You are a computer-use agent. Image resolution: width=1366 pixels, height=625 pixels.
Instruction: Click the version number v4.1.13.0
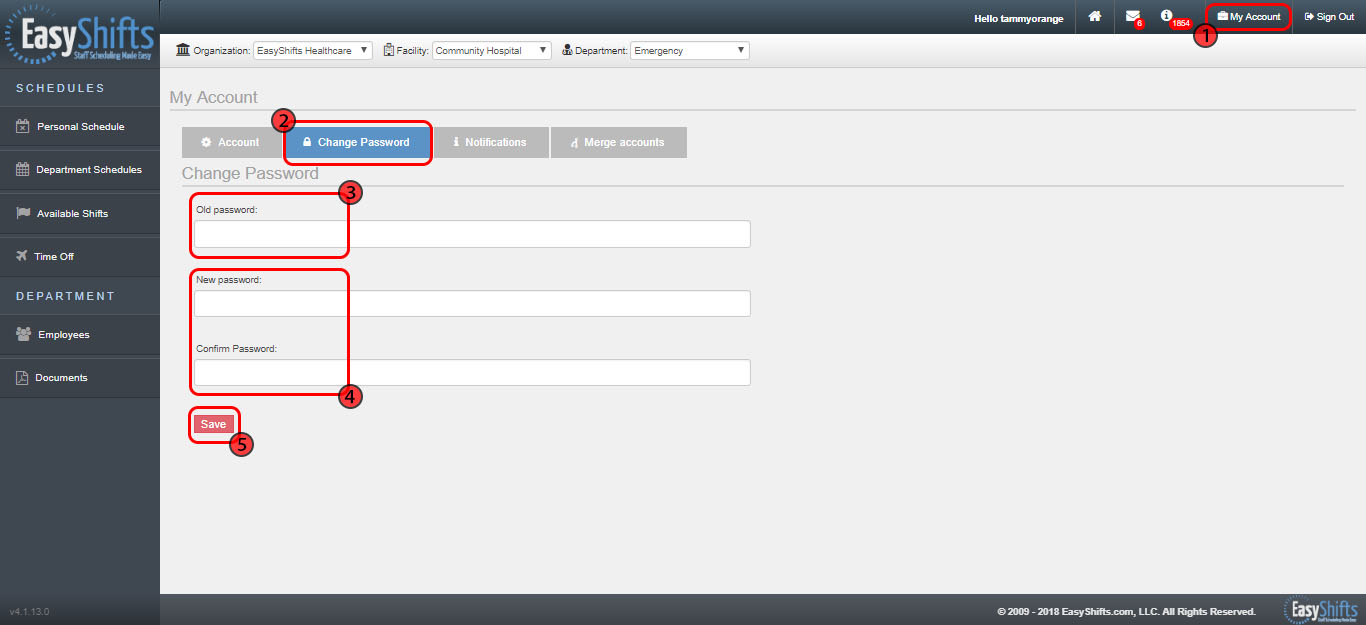(x=29, y=611)
